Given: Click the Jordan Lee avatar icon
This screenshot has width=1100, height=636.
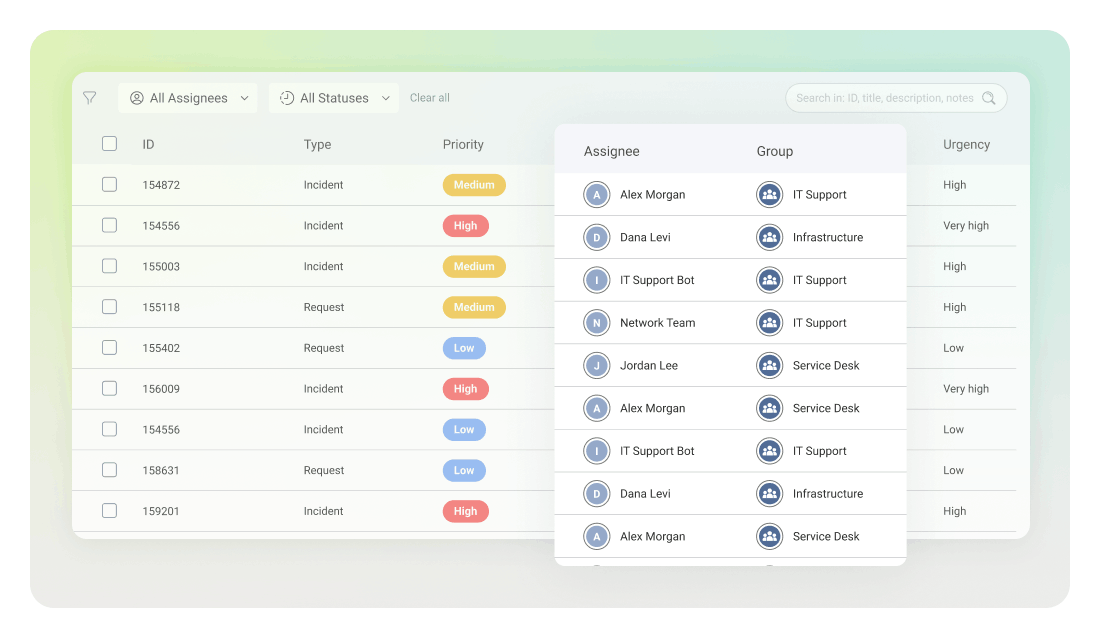Looking at the screenshot, I should click(x=597, y=366).
